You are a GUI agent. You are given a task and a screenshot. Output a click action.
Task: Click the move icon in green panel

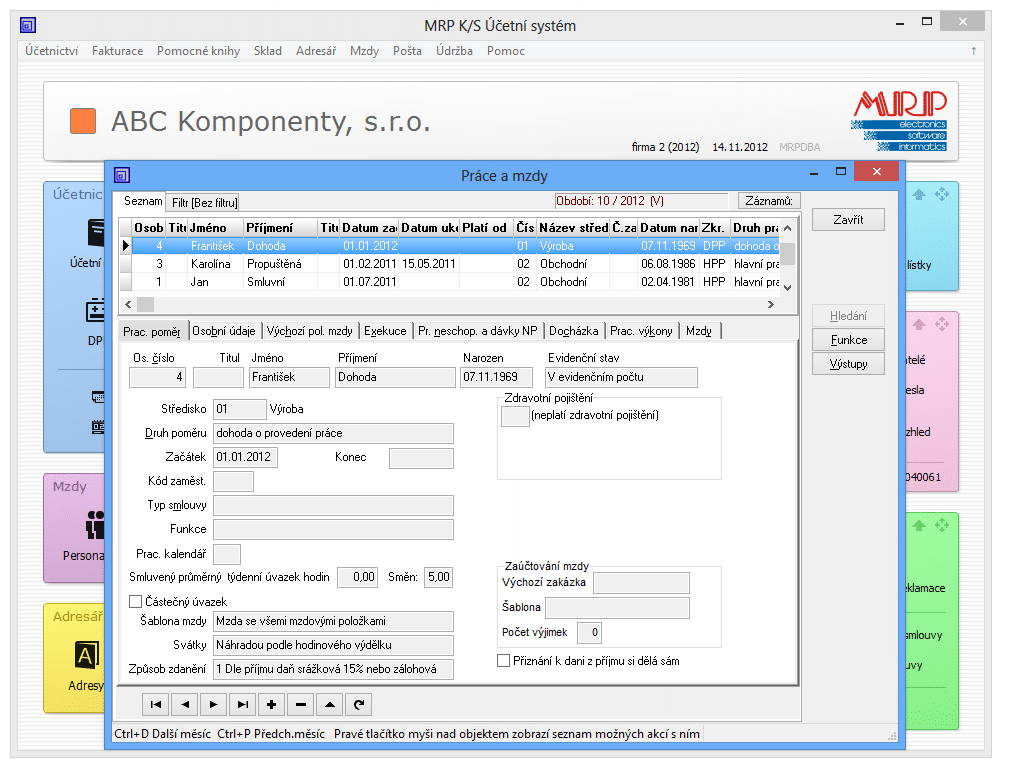[942, 525]
